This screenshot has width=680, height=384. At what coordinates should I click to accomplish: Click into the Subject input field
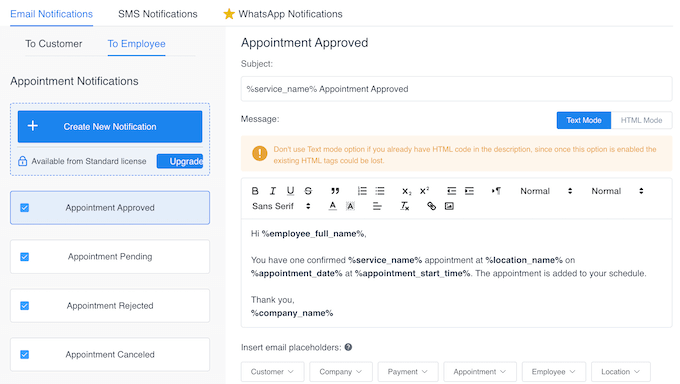456,89
